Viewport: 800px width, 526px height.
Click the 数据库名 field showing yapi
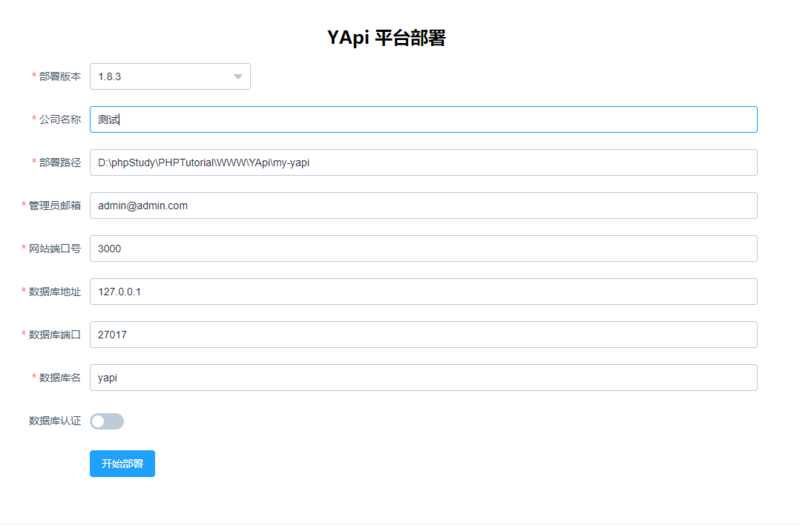pyautogui.click(x=423, y=378)
